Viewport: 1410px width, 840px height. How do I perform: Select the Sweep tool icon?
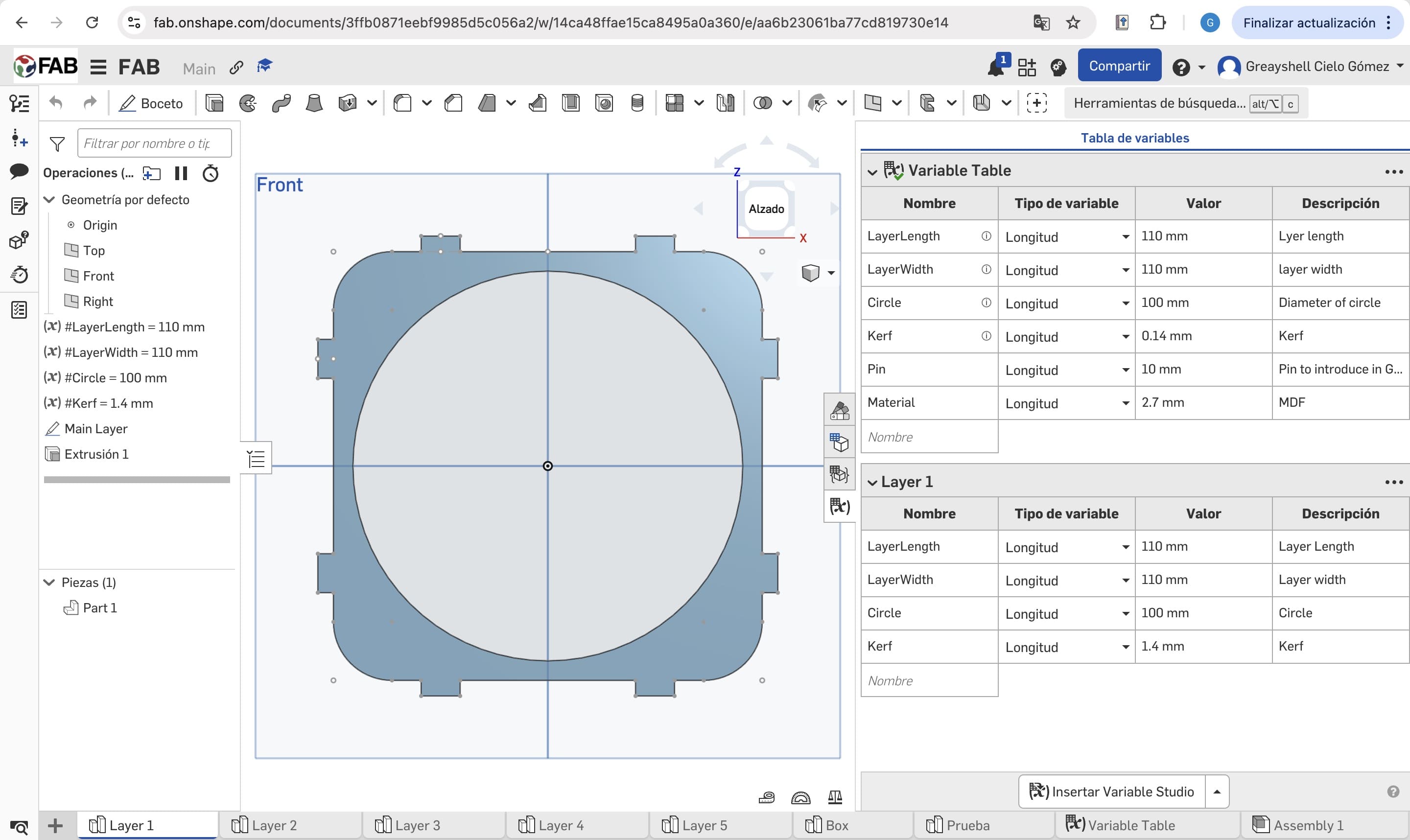281,103
